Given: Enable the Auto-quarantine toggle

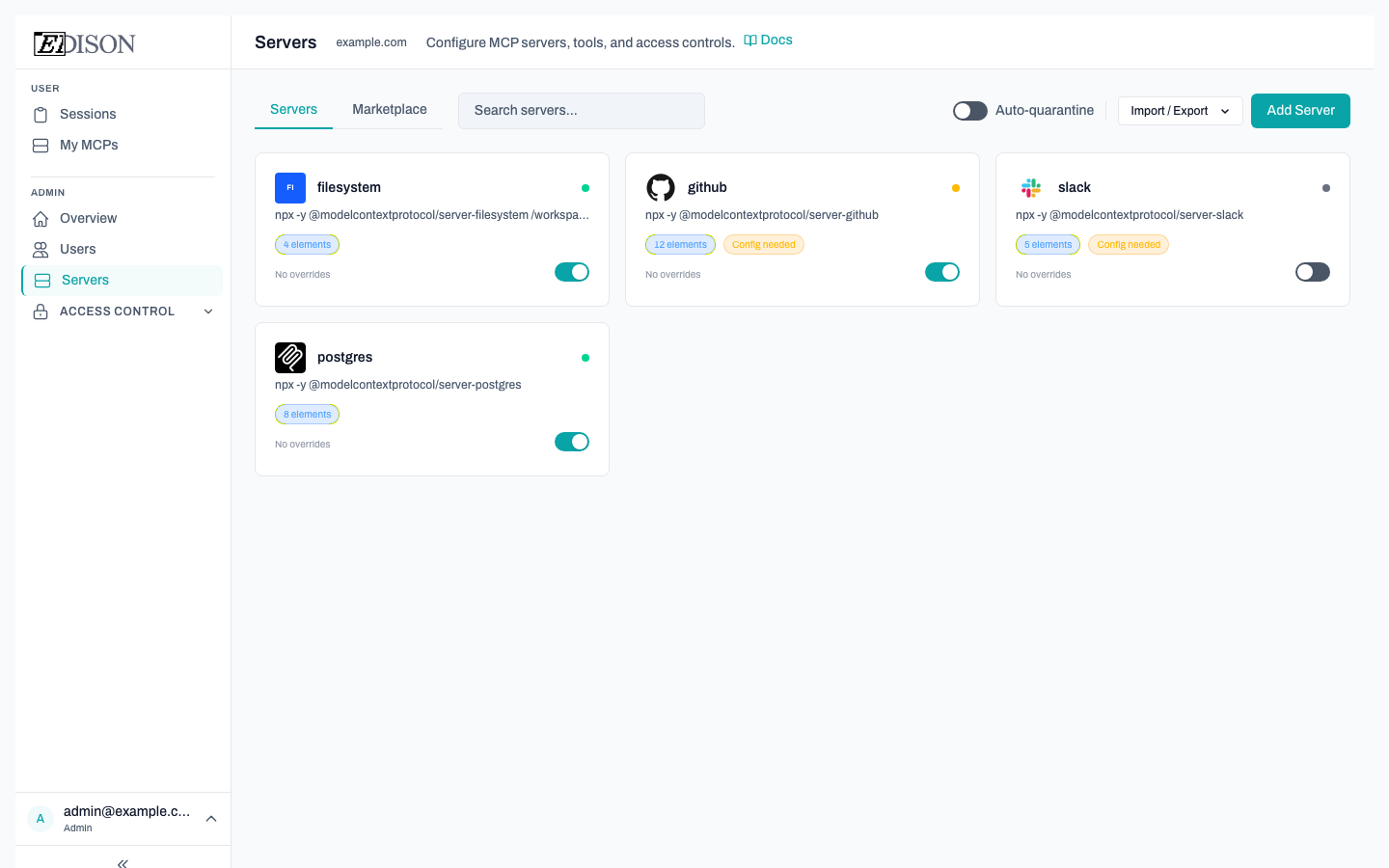Looking at the screenshot, I should click(x=969, y=111).
